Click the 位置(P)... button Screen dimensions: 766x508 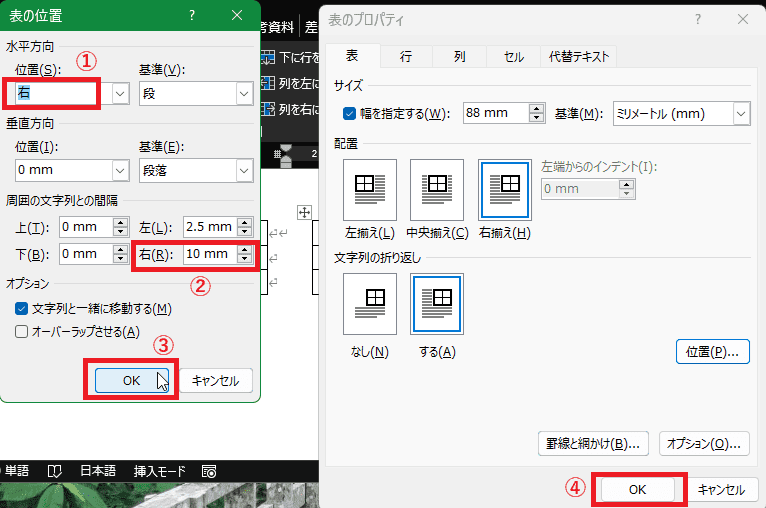coord(712,352)
